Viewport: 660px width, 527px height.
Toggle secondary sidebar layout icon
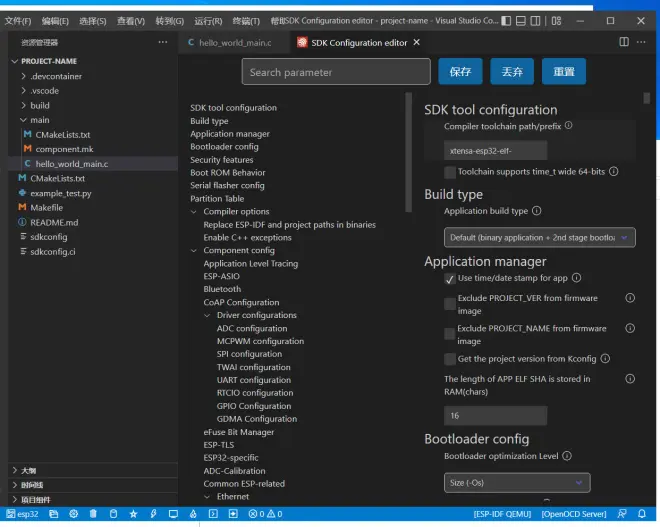(535, 21)
